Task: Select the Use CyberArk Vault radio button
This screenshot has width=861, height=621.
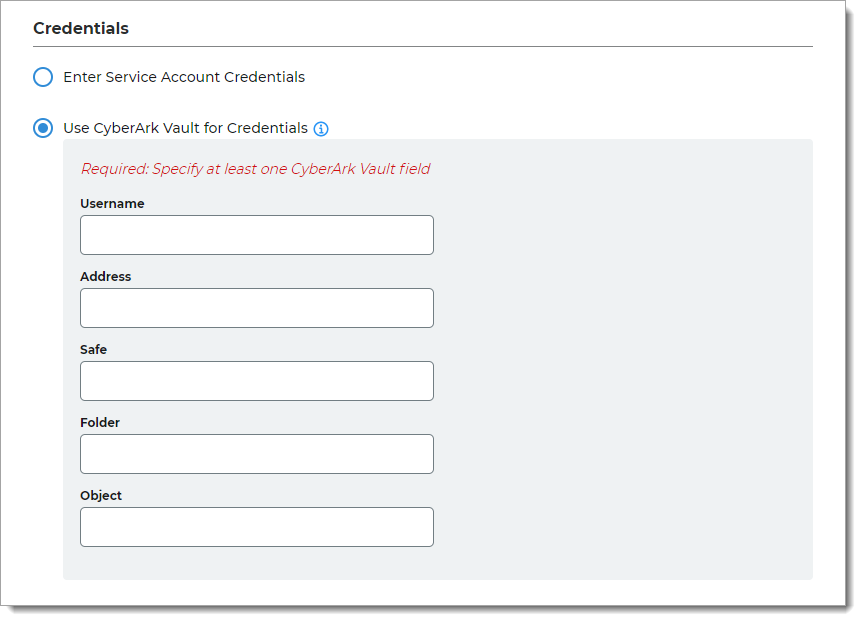Action: [43, 128]
